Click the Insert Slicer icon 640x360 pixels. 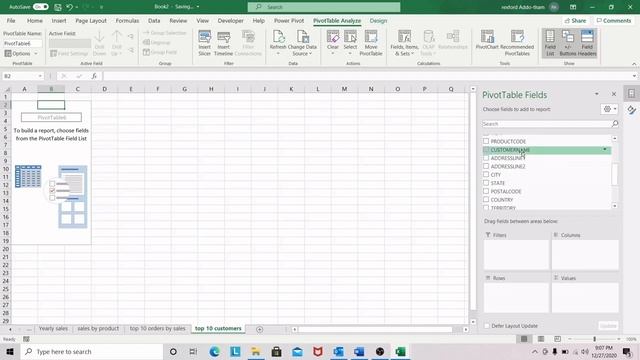(x=204, y=43)
